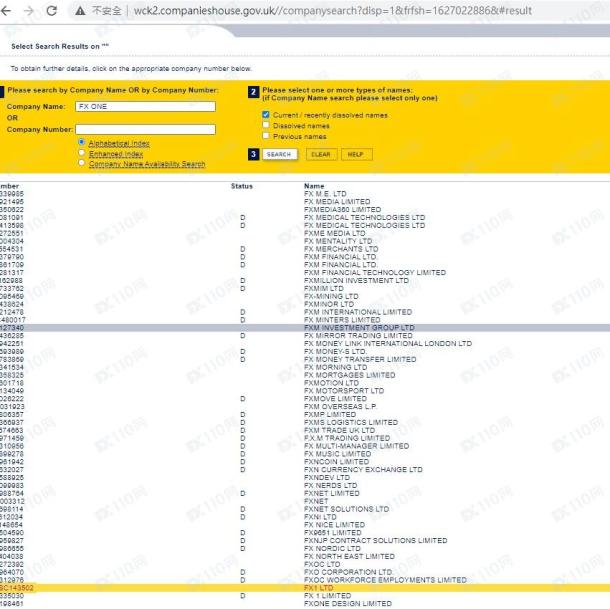
Task: Select Company Name Availability Search radio
Action: point(82,163)
